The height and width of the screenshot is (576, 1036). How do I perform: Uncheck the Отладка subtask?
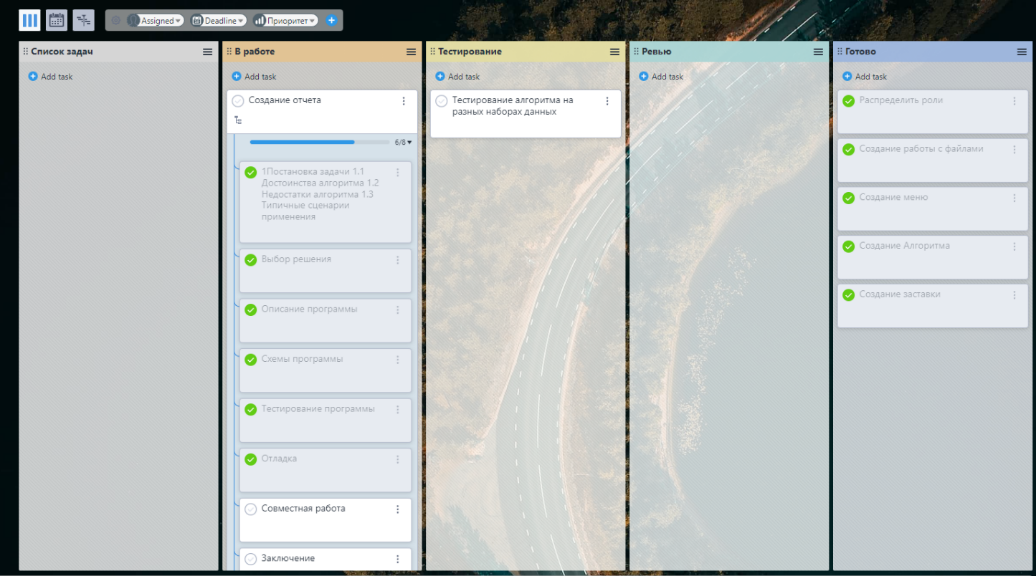tap(250, 459)
